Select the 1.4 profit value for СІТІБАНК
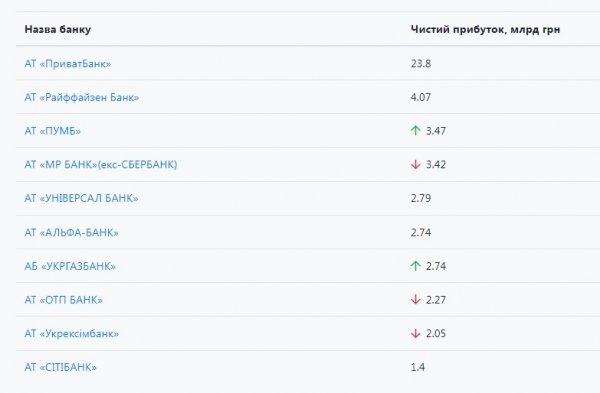Image resolution: width=600 pixels, height=393 pixels. 418,367
